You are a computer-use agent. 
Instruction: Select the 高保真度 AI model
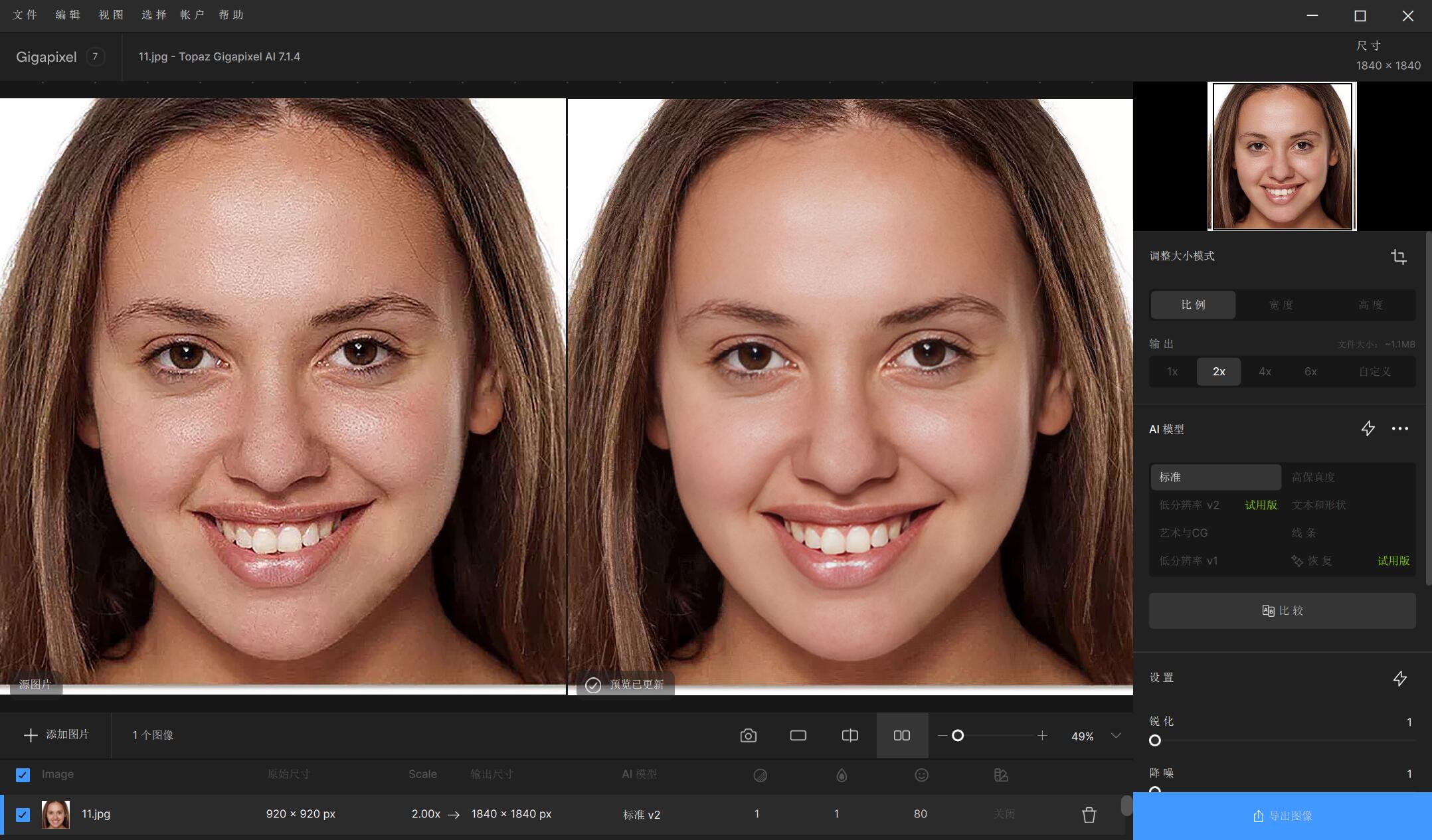(x=1313, y=477)
